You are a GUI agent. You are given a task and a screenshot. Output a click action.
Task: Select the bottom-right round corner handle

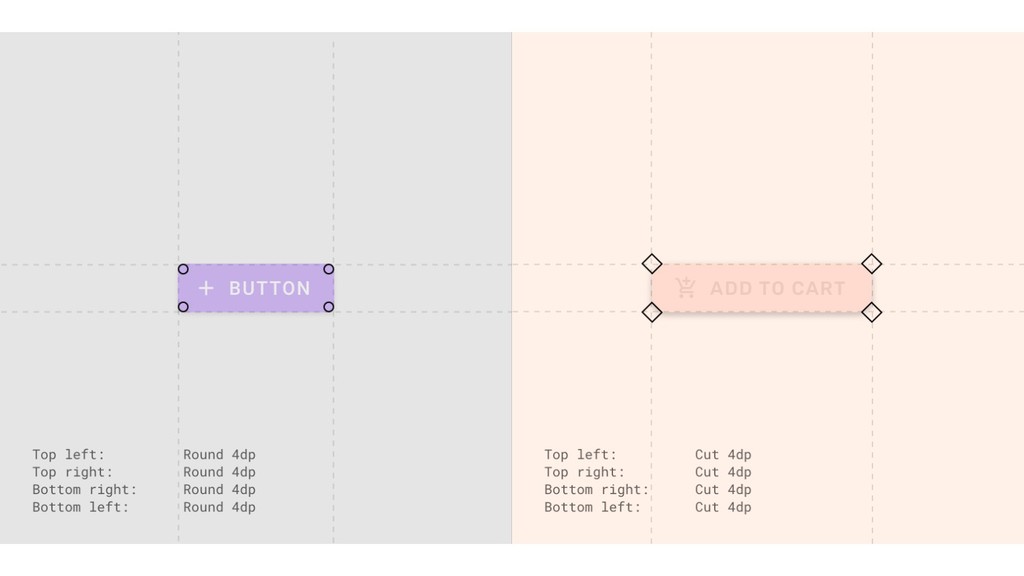(x=328, y=307)
